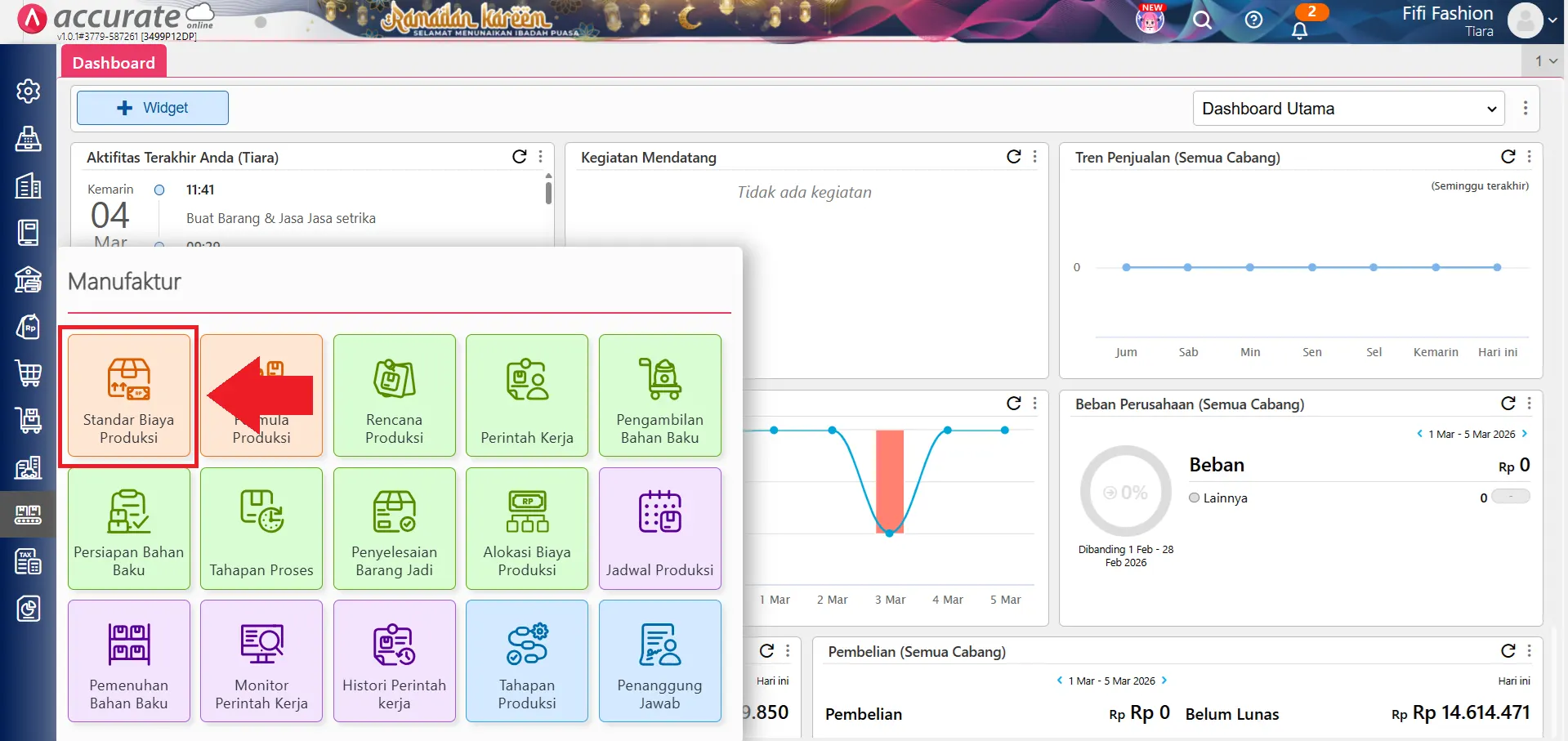The width and height of the screenshot is (1568, 741).
Task: Open Pengambilan Bahan Baku
Action: (659, 395)
